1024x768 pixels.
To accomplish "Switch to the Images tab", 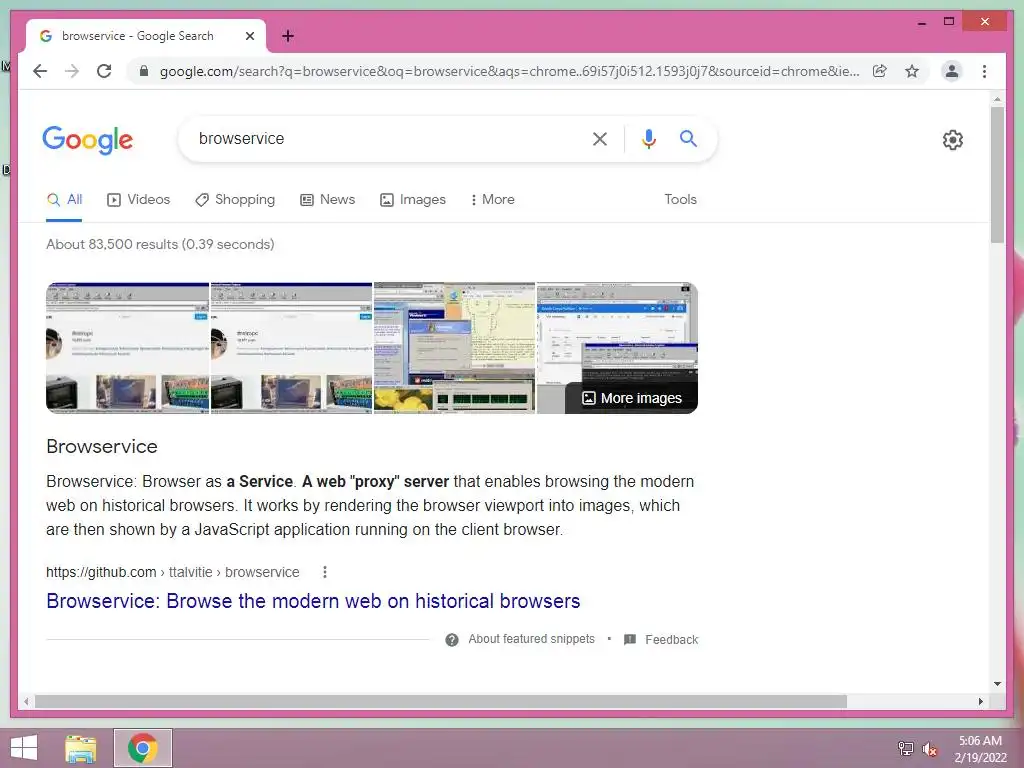I will pos(413,200).
